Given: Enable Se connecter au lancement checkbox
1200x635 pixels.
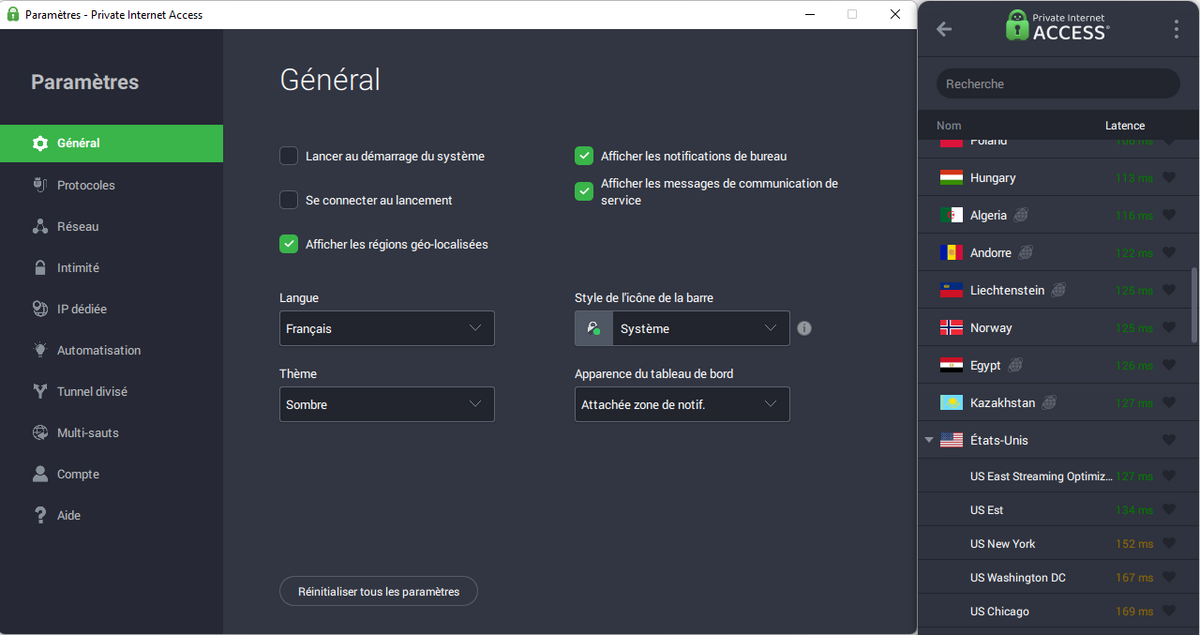Looking at the screenshot, I should [289, 200].
